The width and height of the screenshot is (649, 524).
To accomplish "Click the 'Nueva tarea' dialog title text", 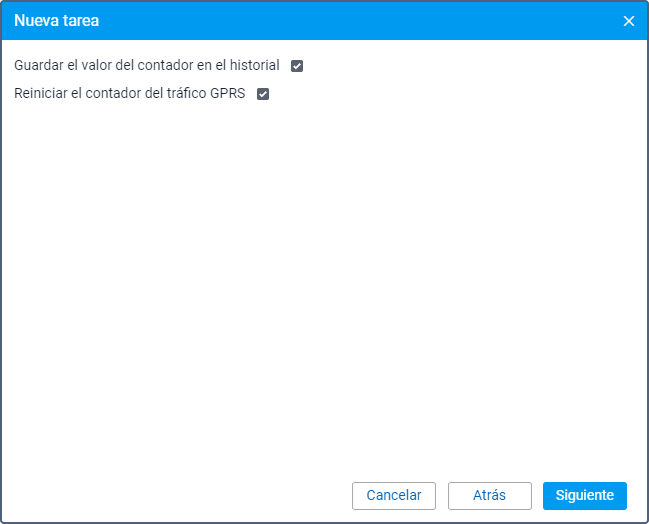I will click(56, 21).
